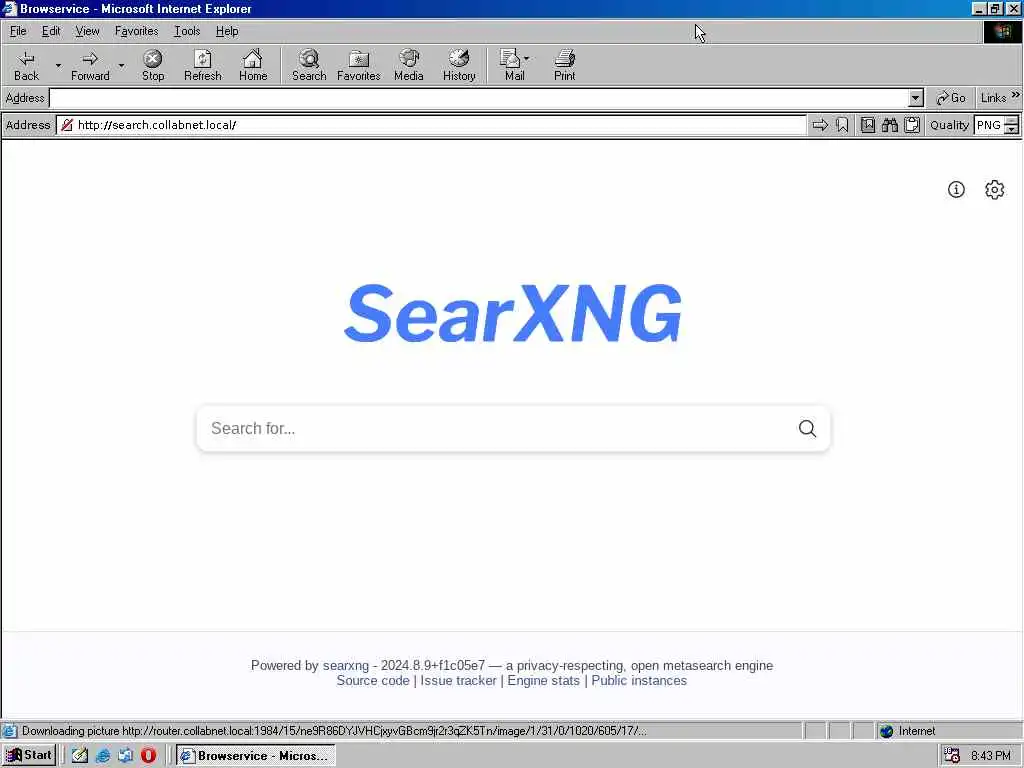Open the Tools menu
Viewport: 1024px width, 768px height.
(187, 31)
